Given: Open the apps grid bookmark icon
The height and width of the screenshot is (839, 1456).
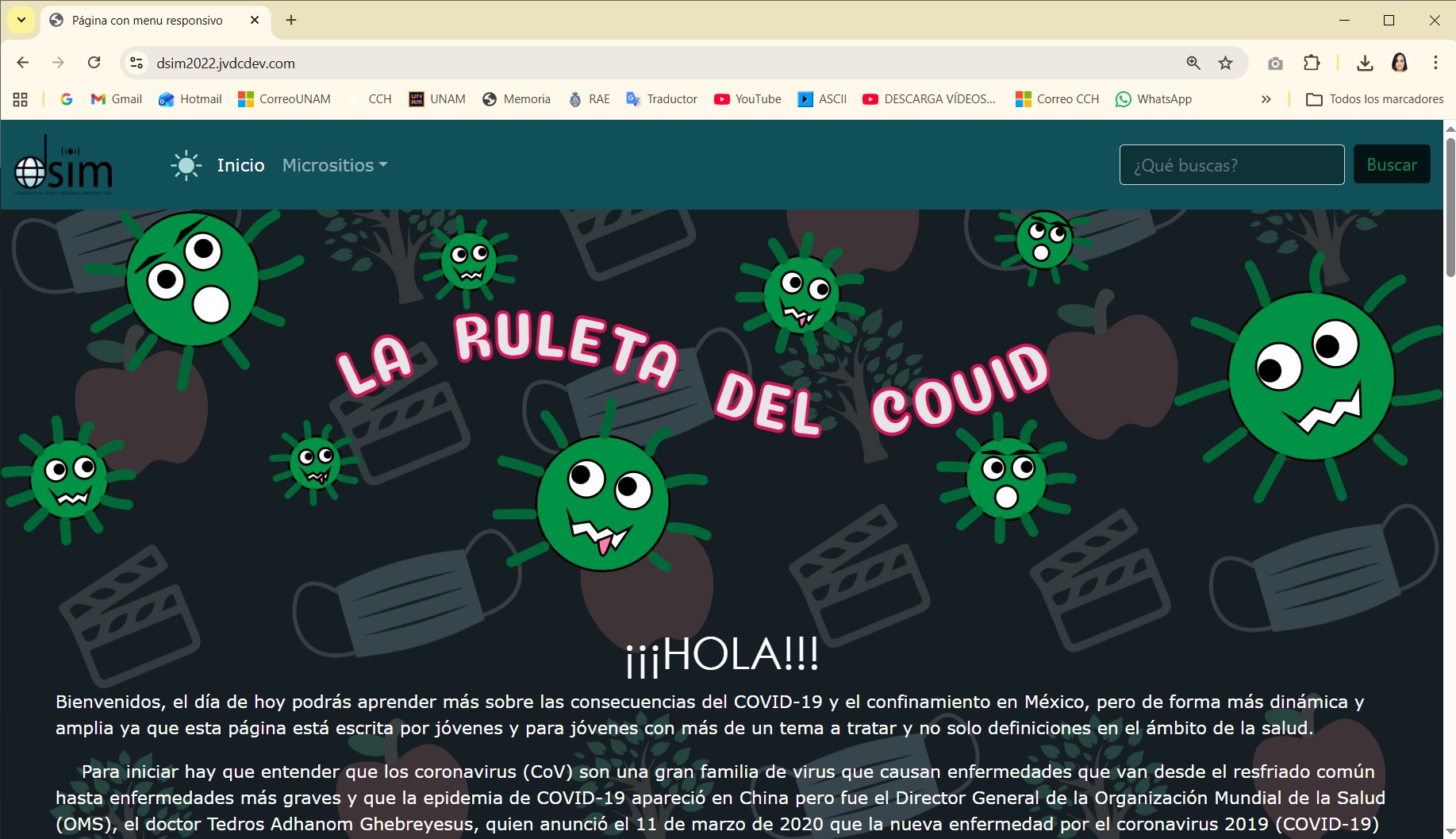Looking at the screenshot, I should 21,99.
